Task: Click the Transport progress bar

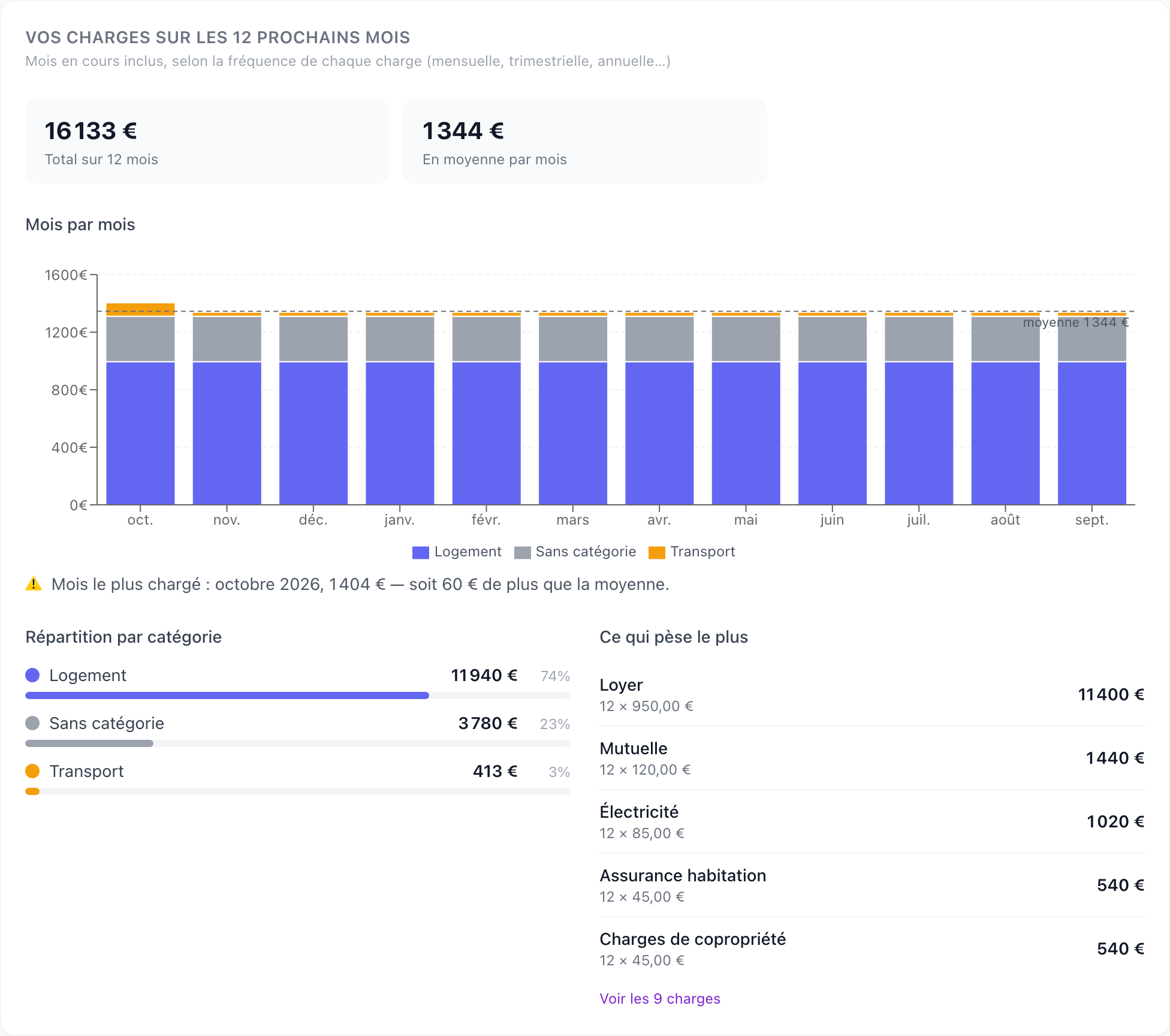Action: [298, 791]
